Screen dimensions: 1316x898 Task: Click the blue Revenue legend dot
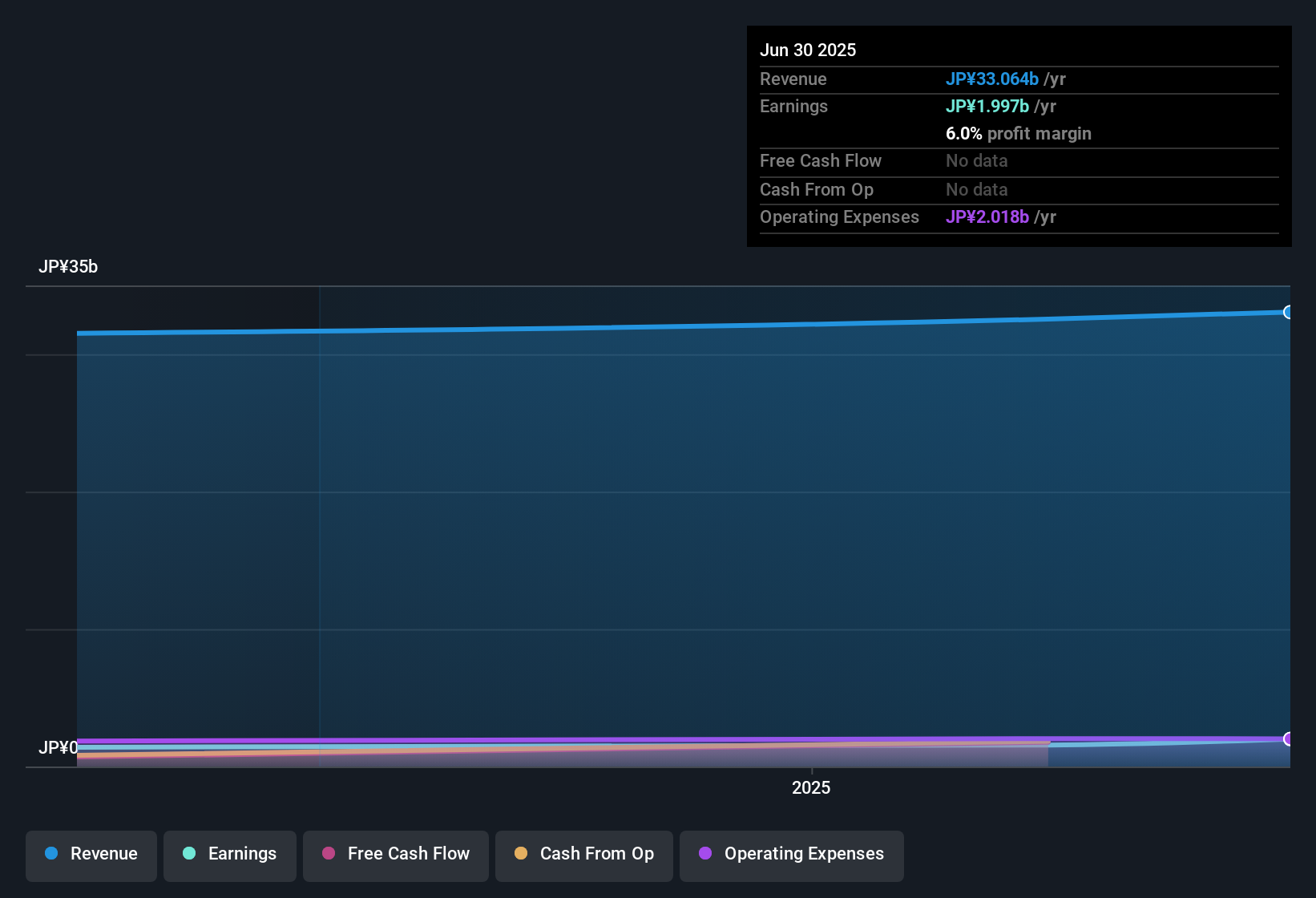(x=51, y=853)
